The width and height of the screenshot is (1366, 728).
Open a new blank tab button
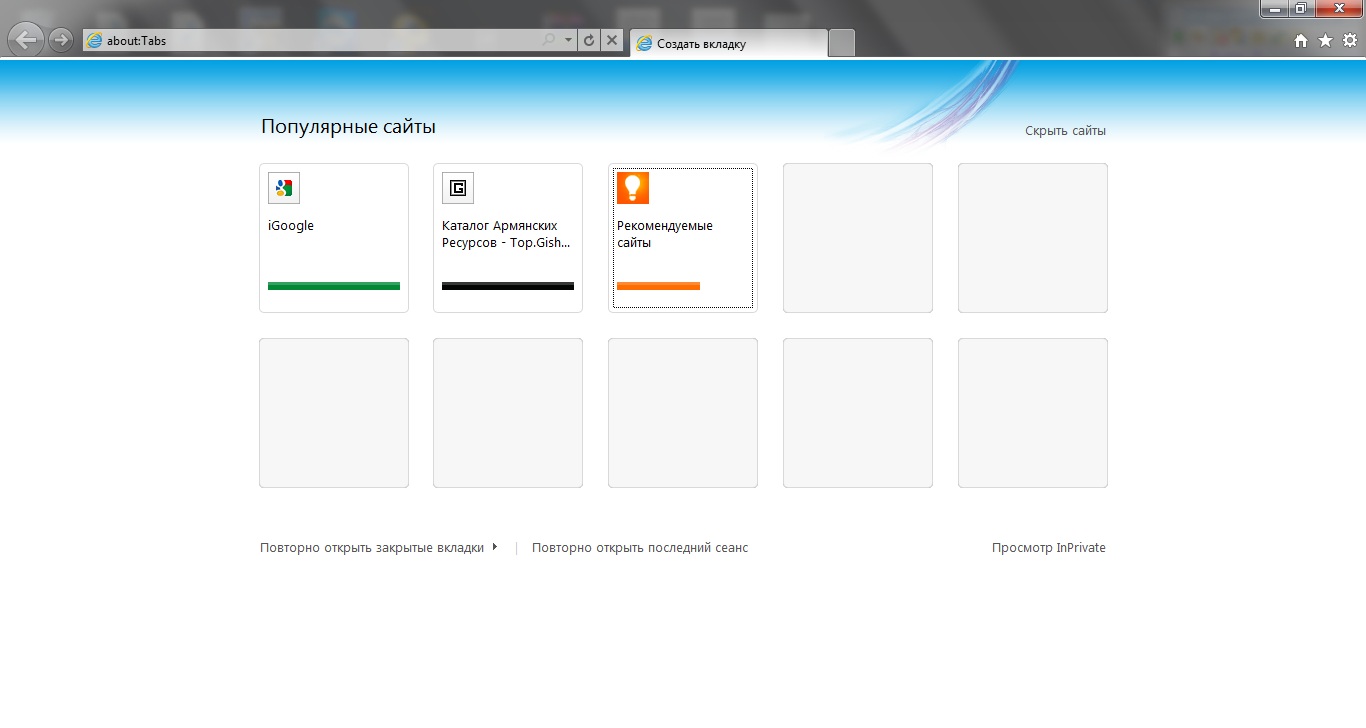[x=842, y=43]
